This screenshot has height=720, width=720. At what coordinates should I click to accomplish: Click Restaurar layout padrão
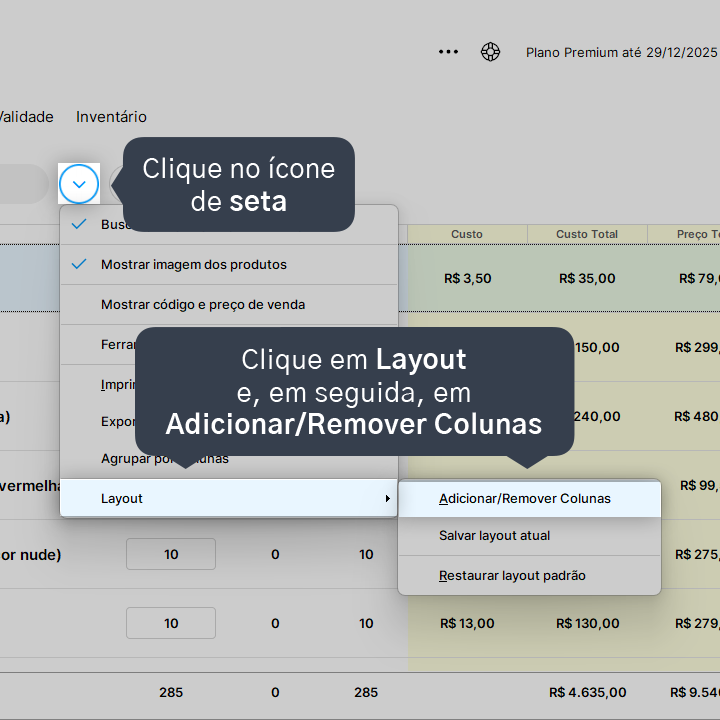click(x=529, y=575)
